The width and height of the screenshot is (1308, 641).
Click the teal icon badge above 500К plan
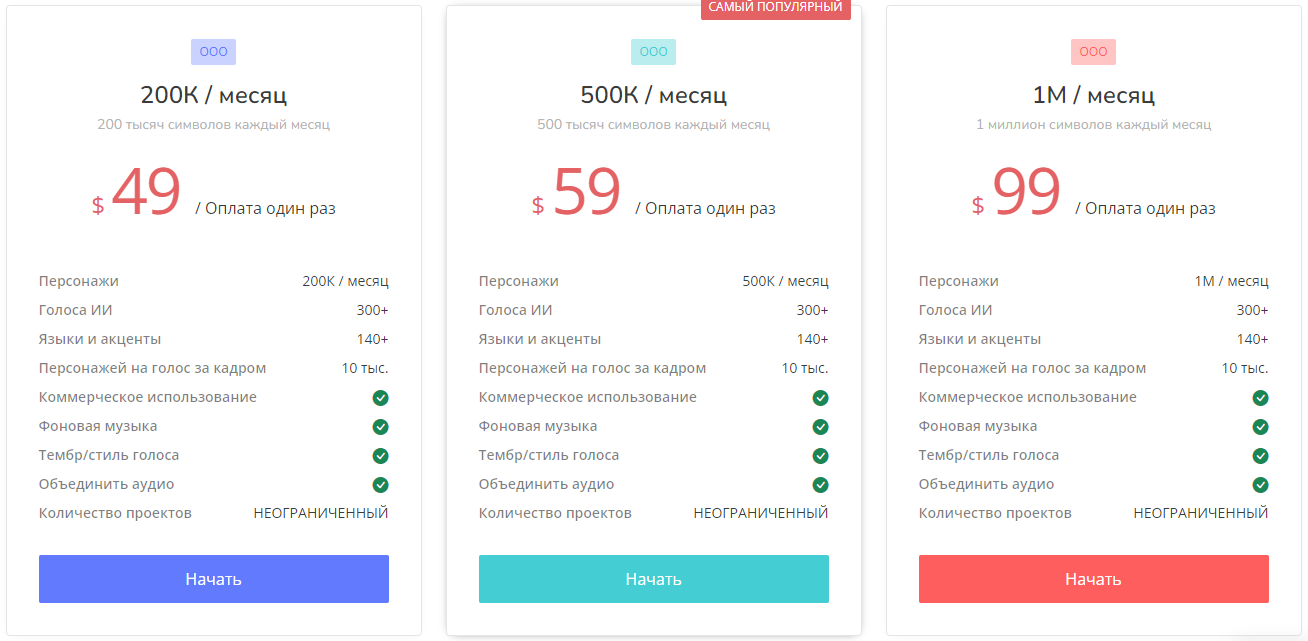click(653, 52)
